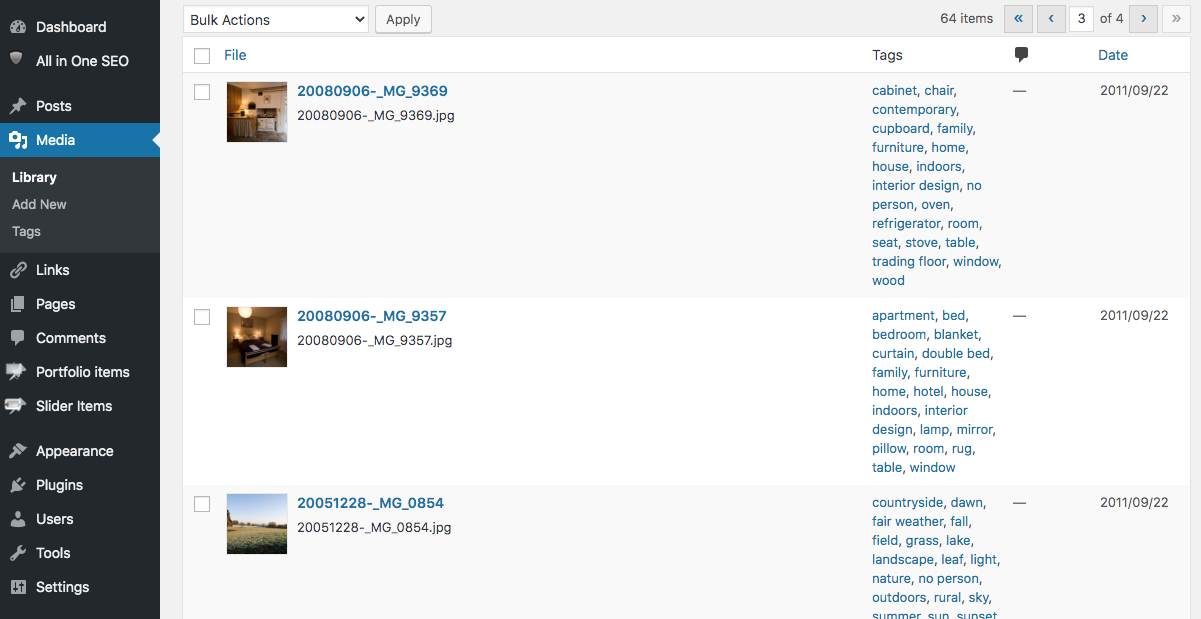Sort by the comments bubble column icon

[1021, 55]
